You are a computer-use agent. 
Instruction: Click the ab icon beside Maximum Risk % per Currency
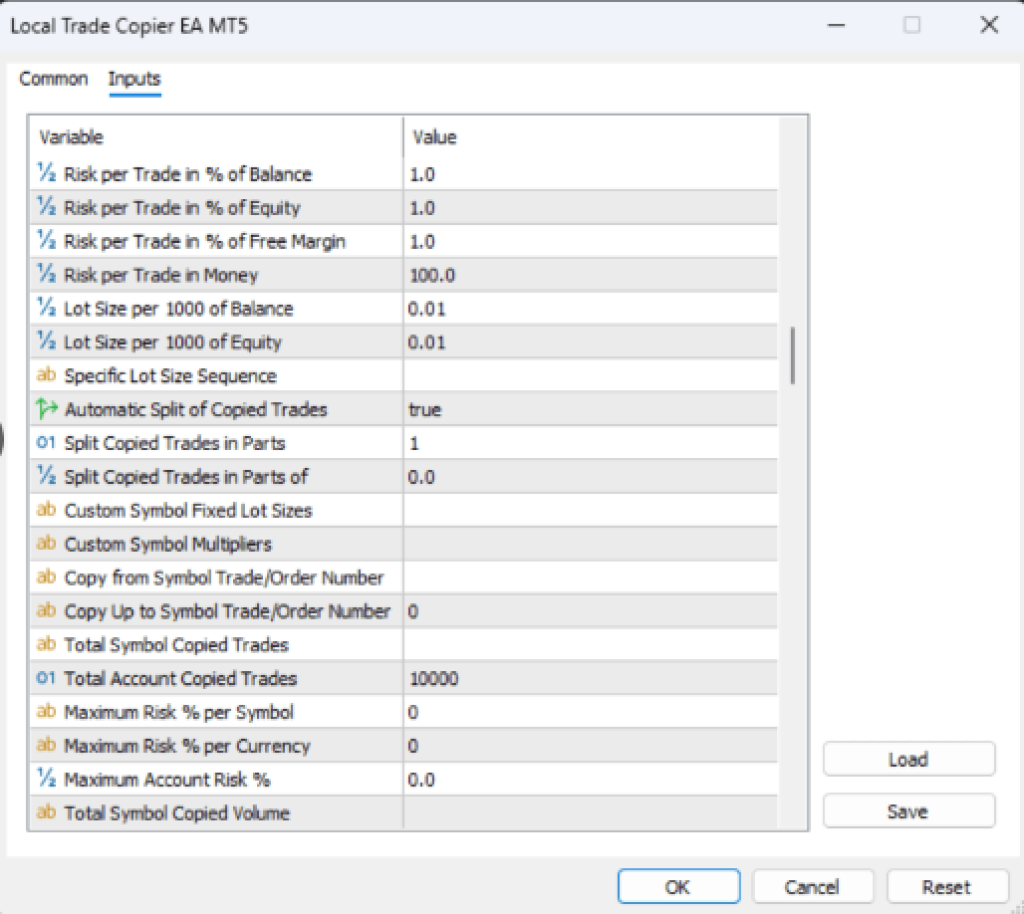click(46, 745)
